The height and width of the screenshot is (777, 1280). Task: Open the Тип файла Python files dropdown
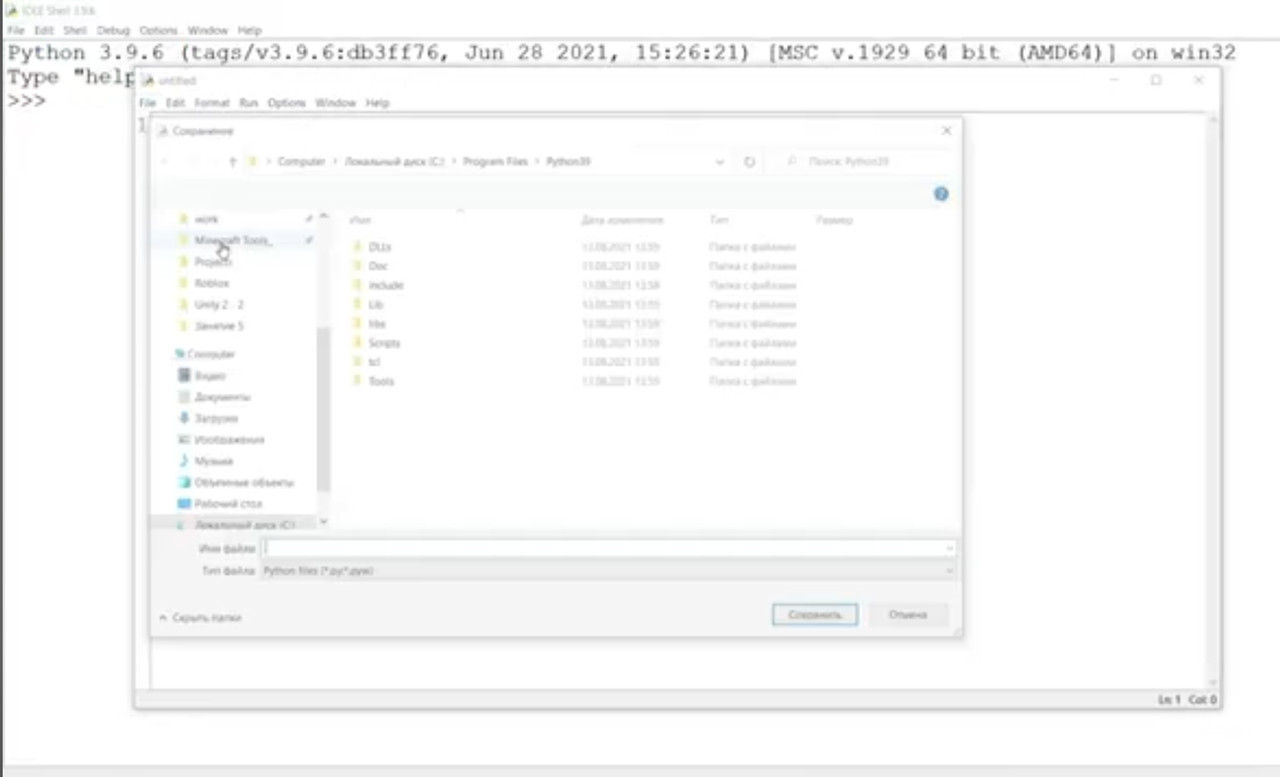[608, 571]
